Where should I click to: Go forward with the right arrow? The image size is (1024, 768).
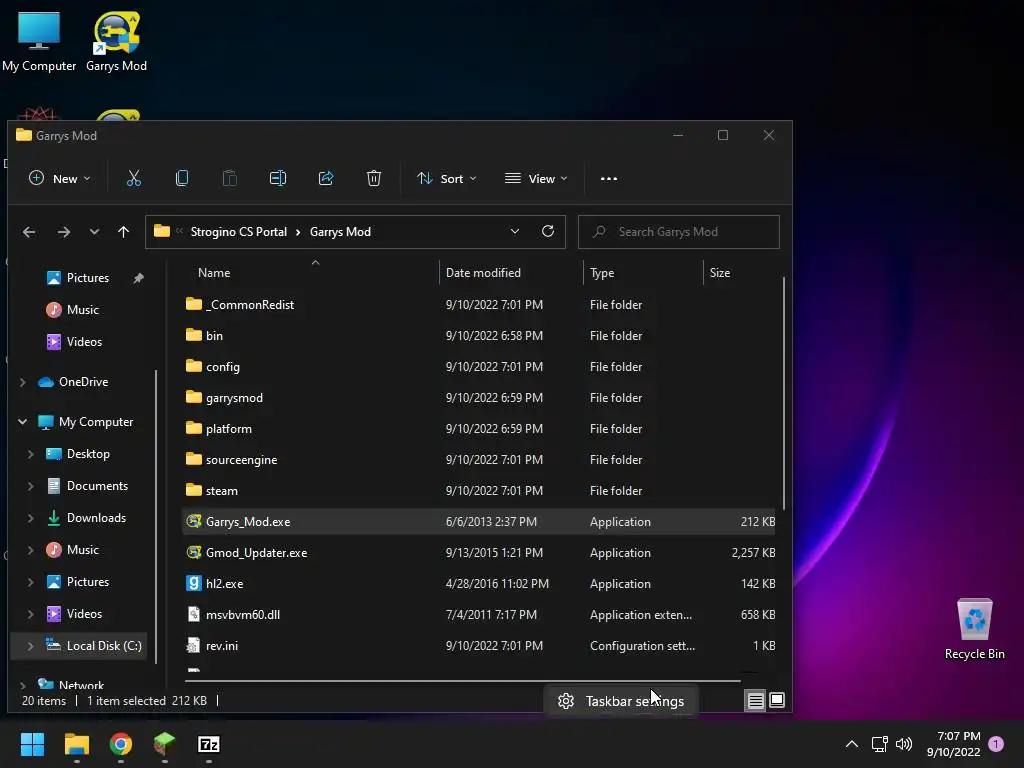tap(63, 232)
